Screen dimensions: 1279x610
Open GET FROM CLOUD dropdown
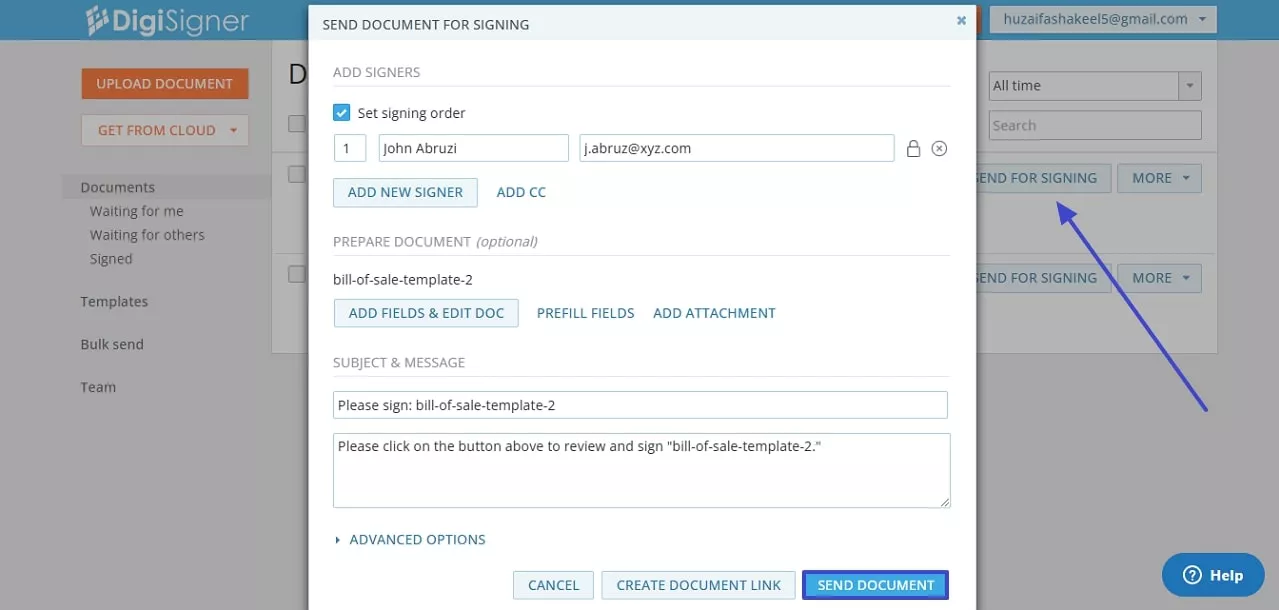pos(165,130)
